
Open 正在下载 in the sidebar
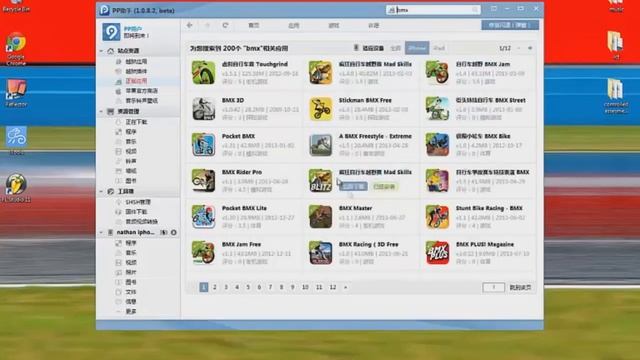coord(136,122)
